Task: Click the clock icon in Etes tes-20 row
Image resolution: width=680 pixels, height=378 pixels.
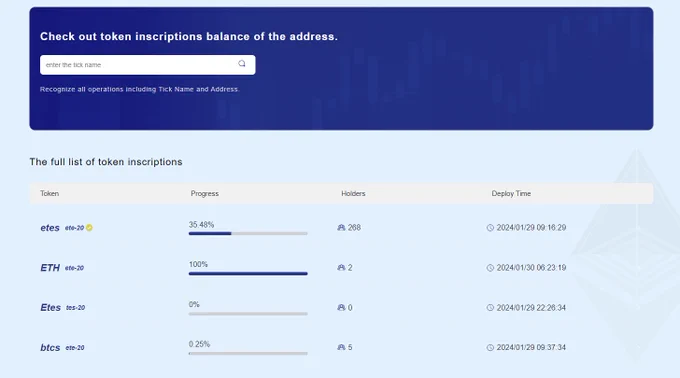Action: (x=490, y=307)
